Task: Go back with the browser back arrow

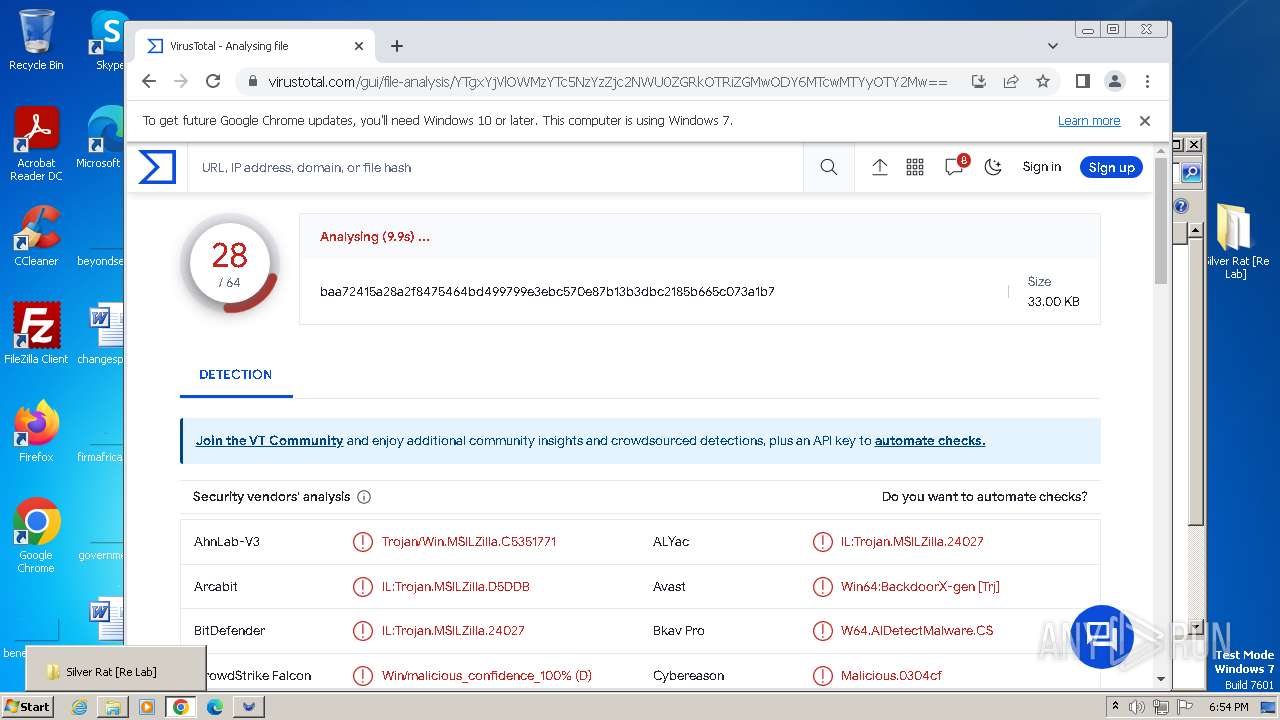Action: (149, 81)
